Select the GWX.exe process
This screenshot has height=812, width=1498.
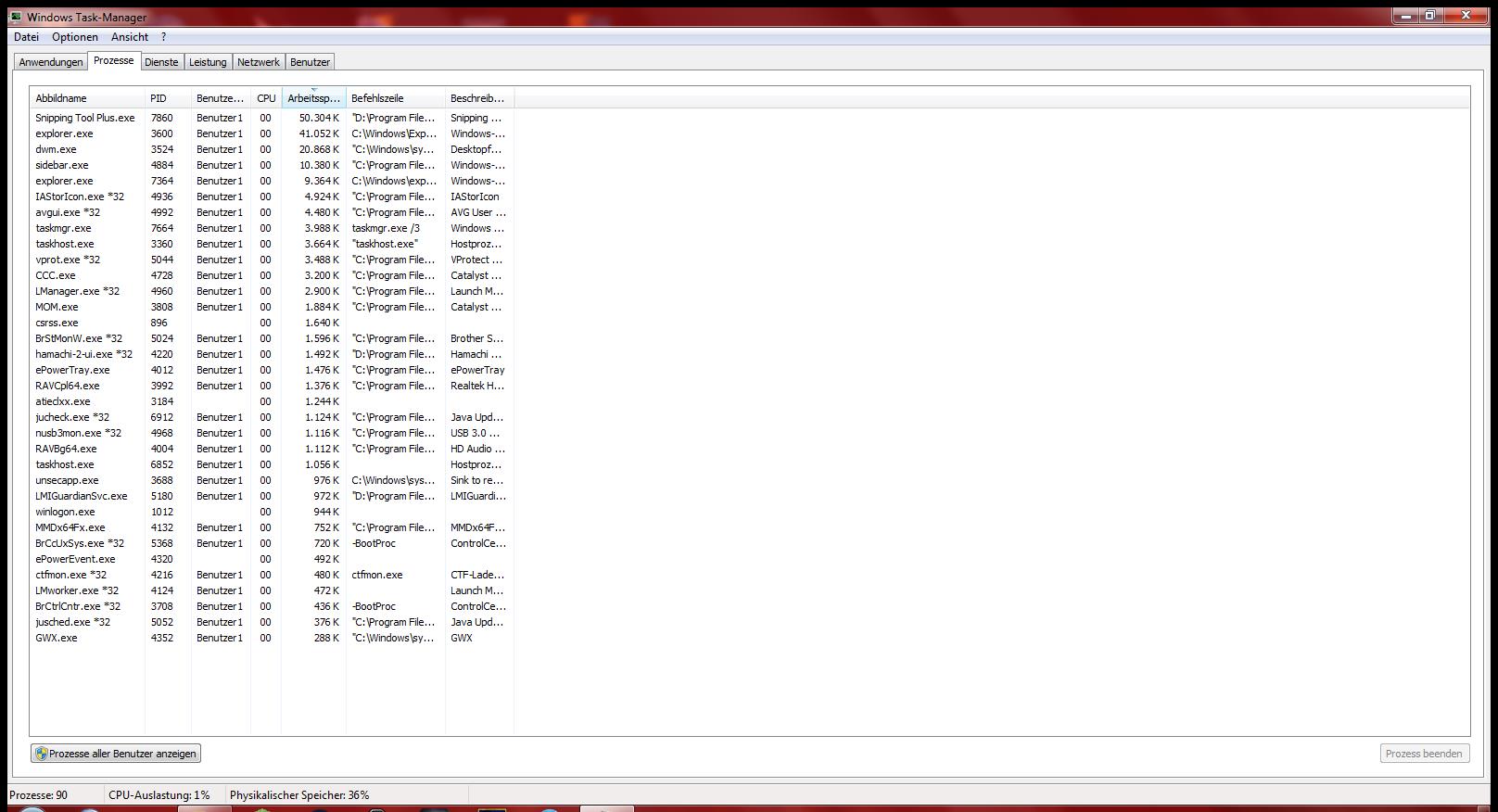coord(272,638)
